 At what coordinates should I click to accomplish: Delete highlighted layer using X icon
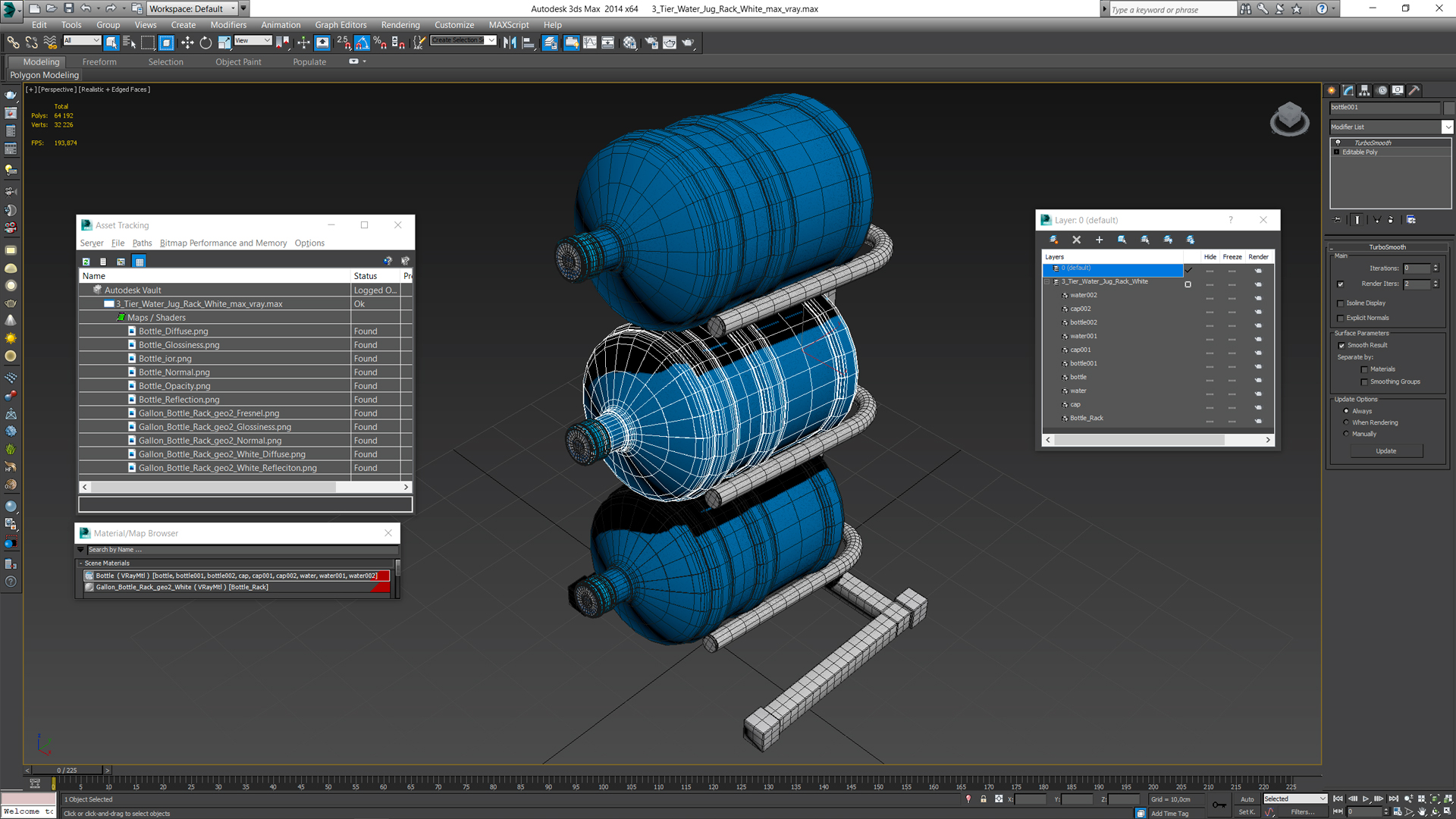click(1076, 240)
